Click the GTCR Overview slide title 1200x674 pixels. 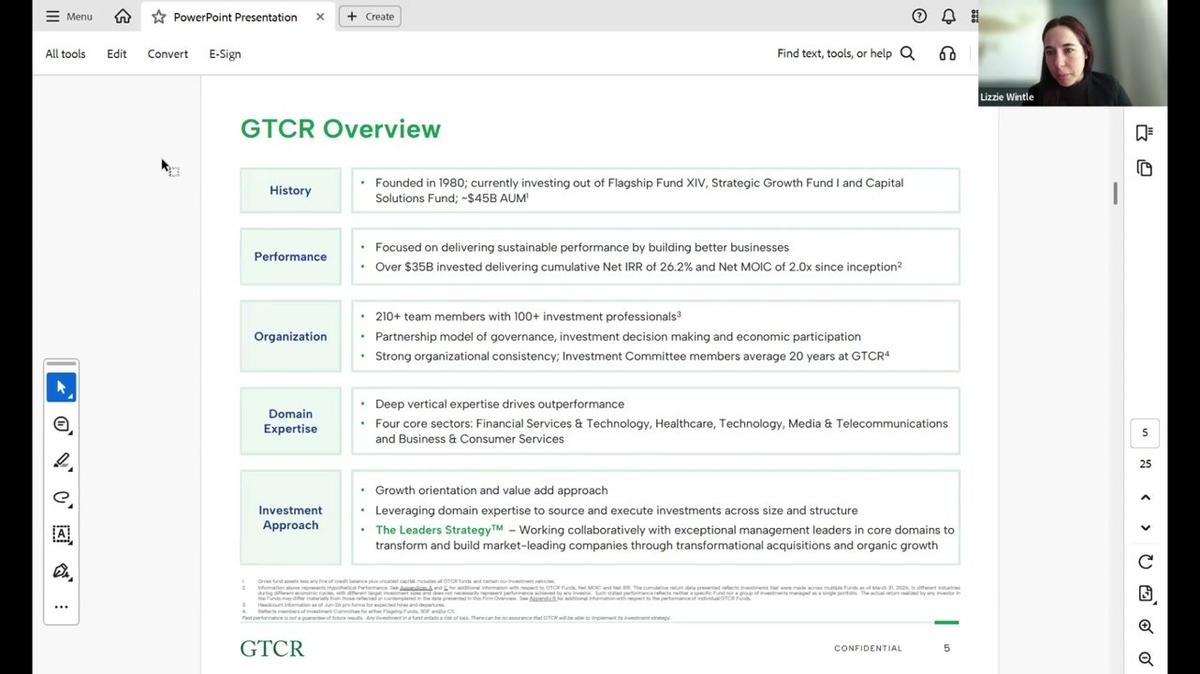coord(340,129)
